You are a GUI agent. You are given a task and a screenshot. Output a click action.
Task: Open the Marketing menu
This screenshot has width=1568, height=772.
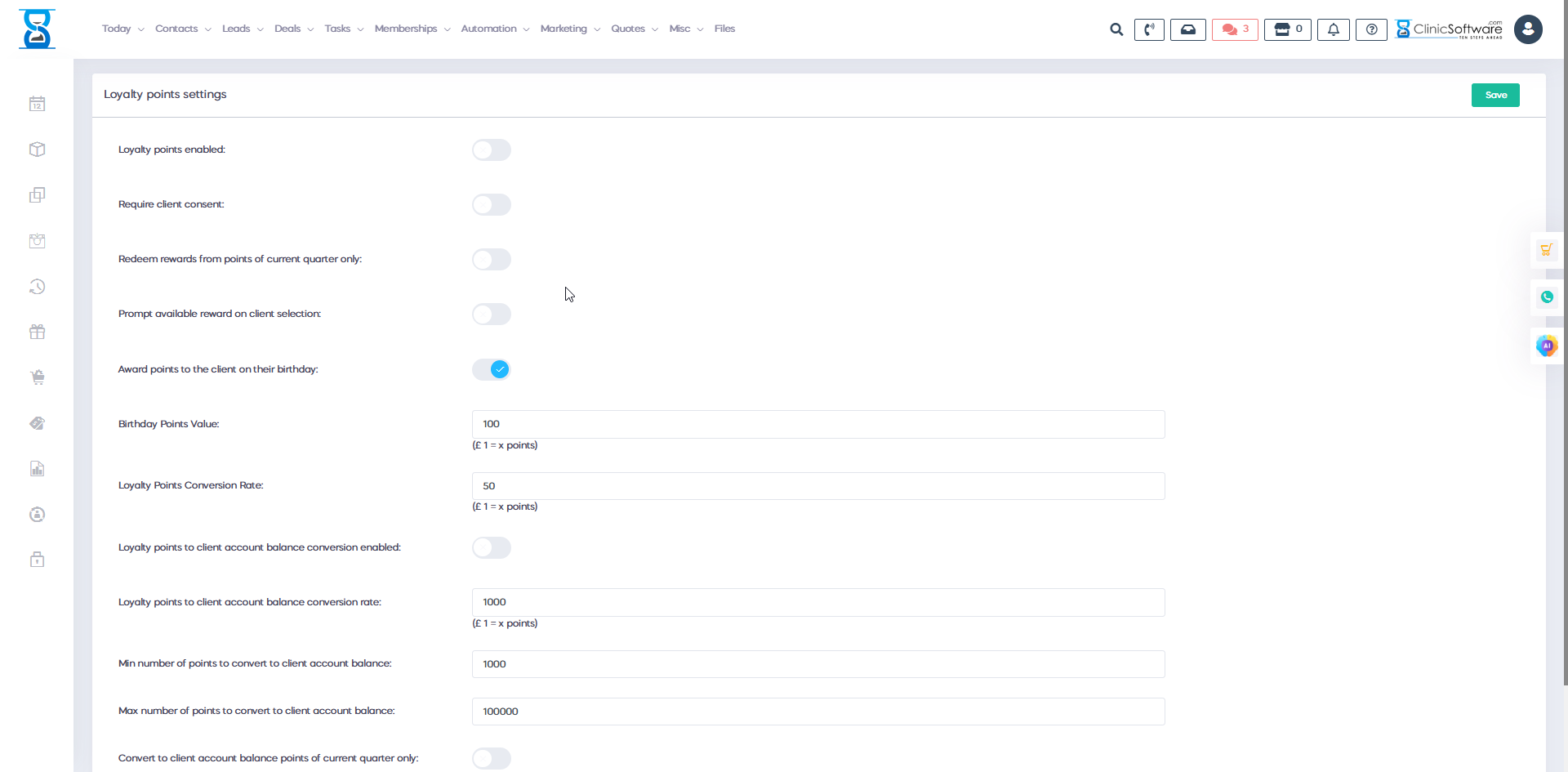[565, 29]
